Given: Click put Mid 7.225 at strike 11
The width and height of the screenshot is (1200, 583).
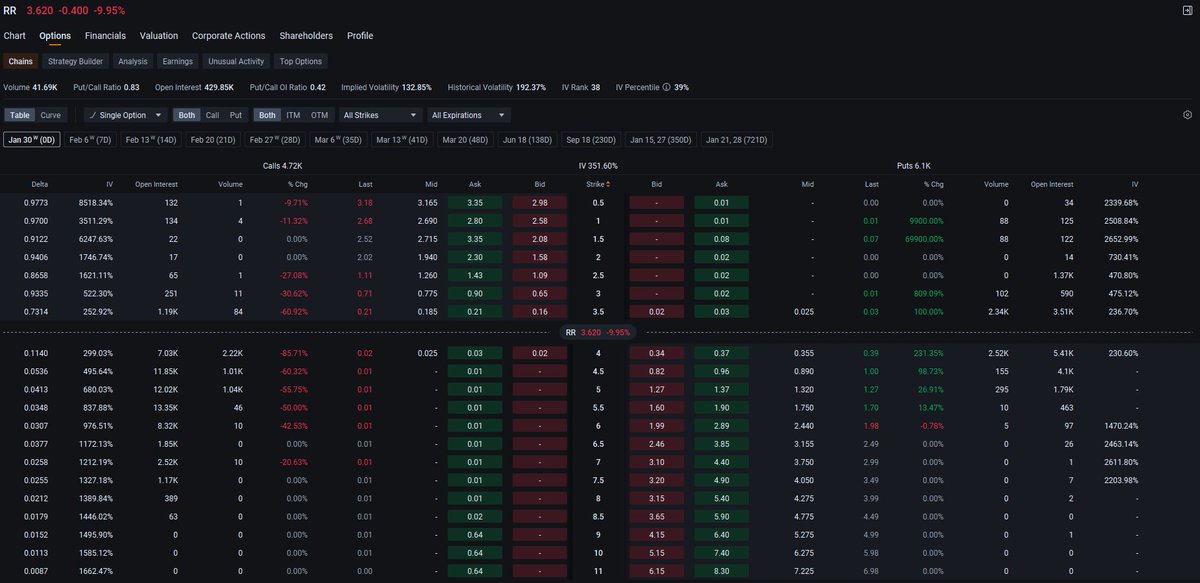Looking at the screenshot, I should pyautogui.click(x=803, y=569).
